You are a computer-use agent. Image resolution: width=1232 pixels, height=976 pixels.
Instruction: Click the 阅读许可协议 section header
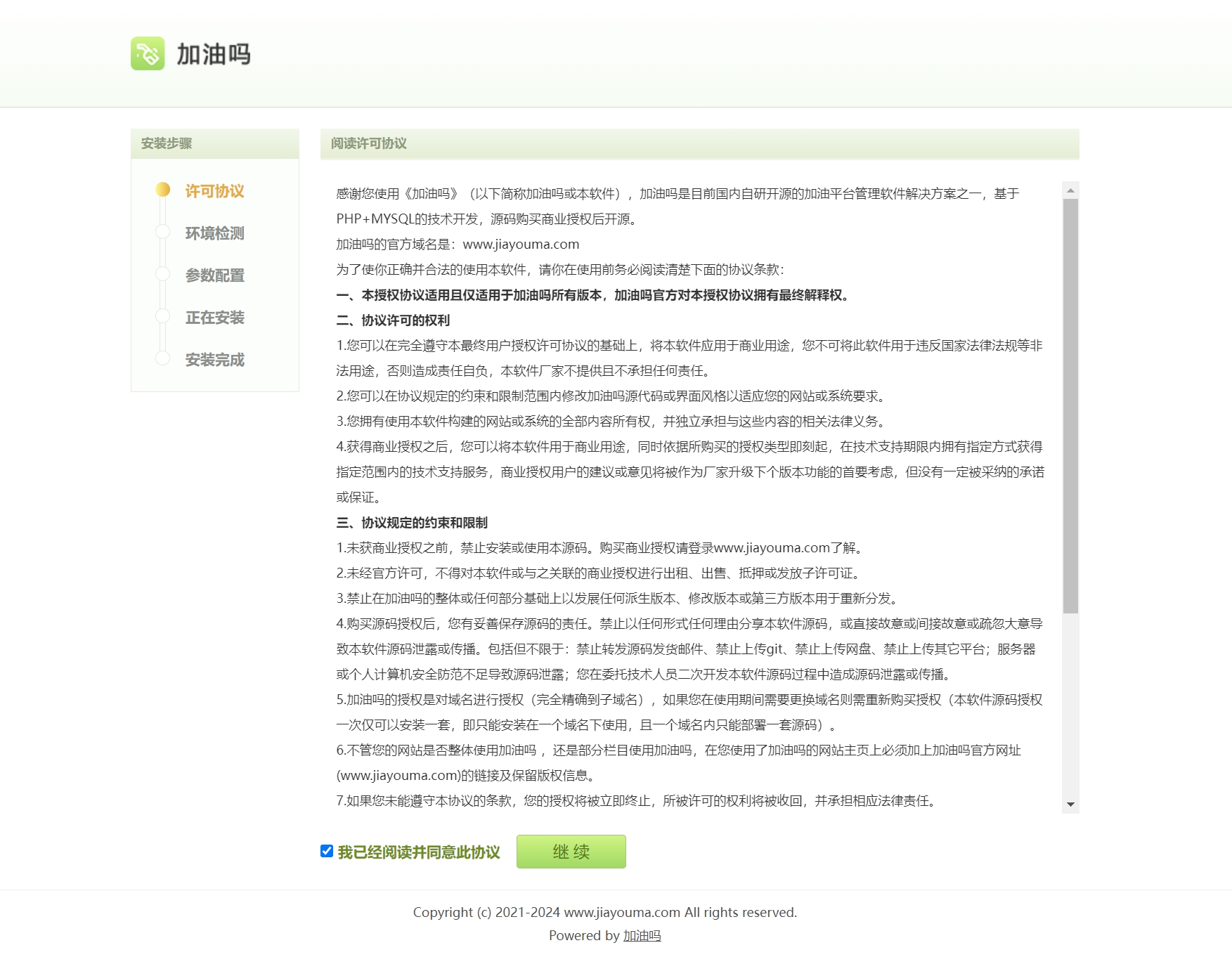(700, 143)
